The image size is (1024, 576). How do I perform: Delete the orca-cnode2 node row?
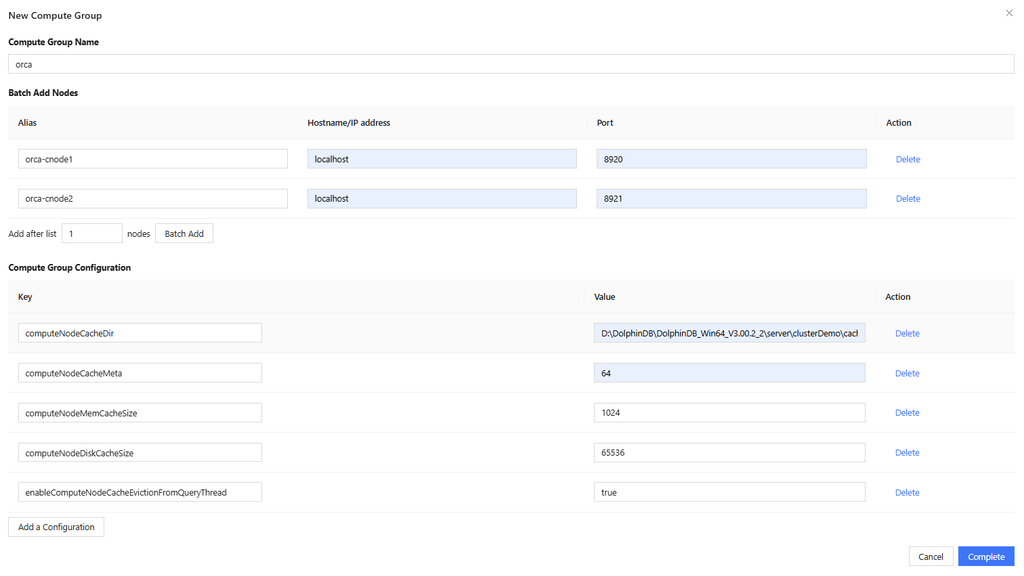tap(907, 199)
